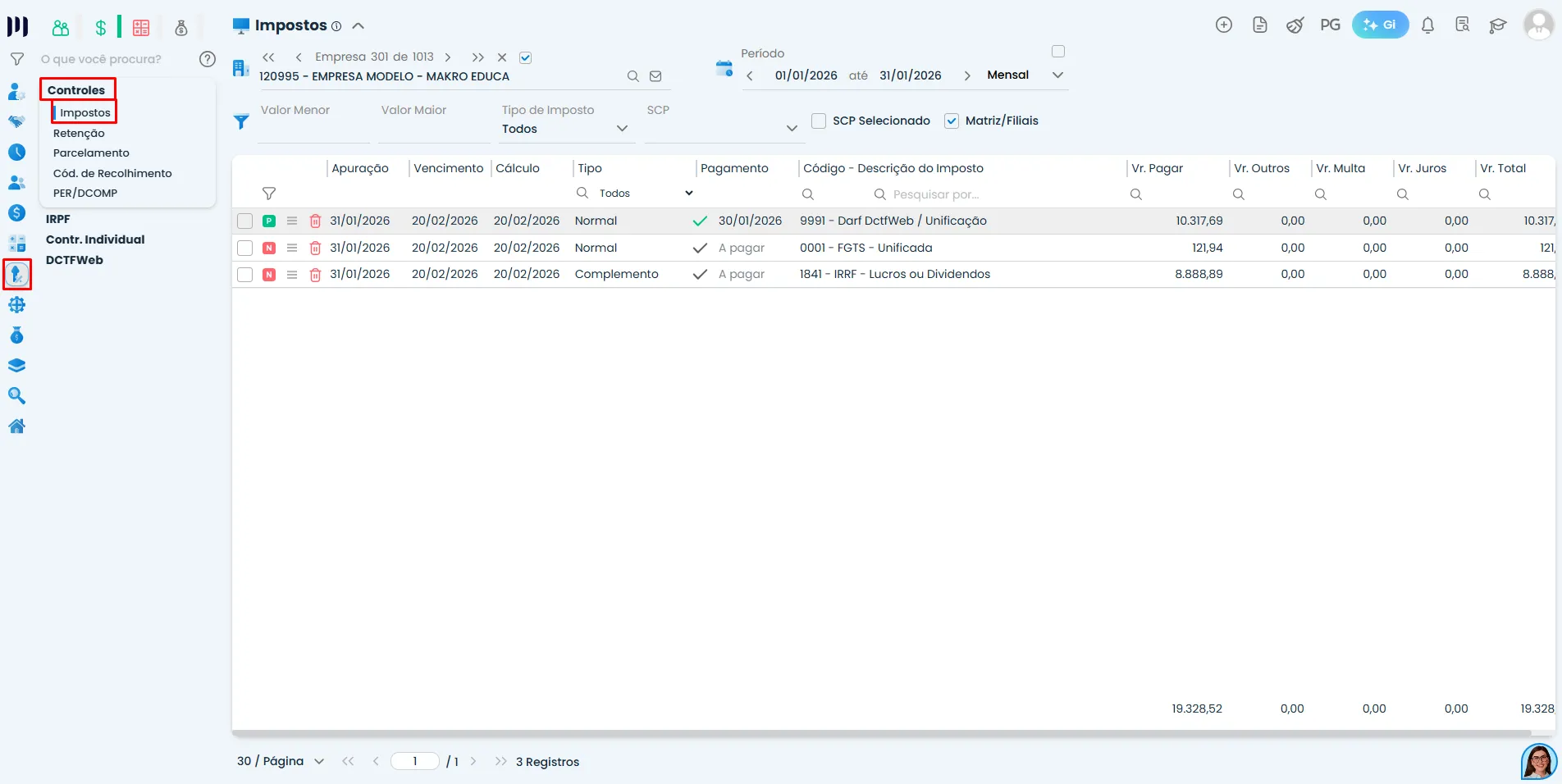Open the Gi AI assistant button
The height and width of the screenshot is (784, 1562).
[x=1380, y=25]
